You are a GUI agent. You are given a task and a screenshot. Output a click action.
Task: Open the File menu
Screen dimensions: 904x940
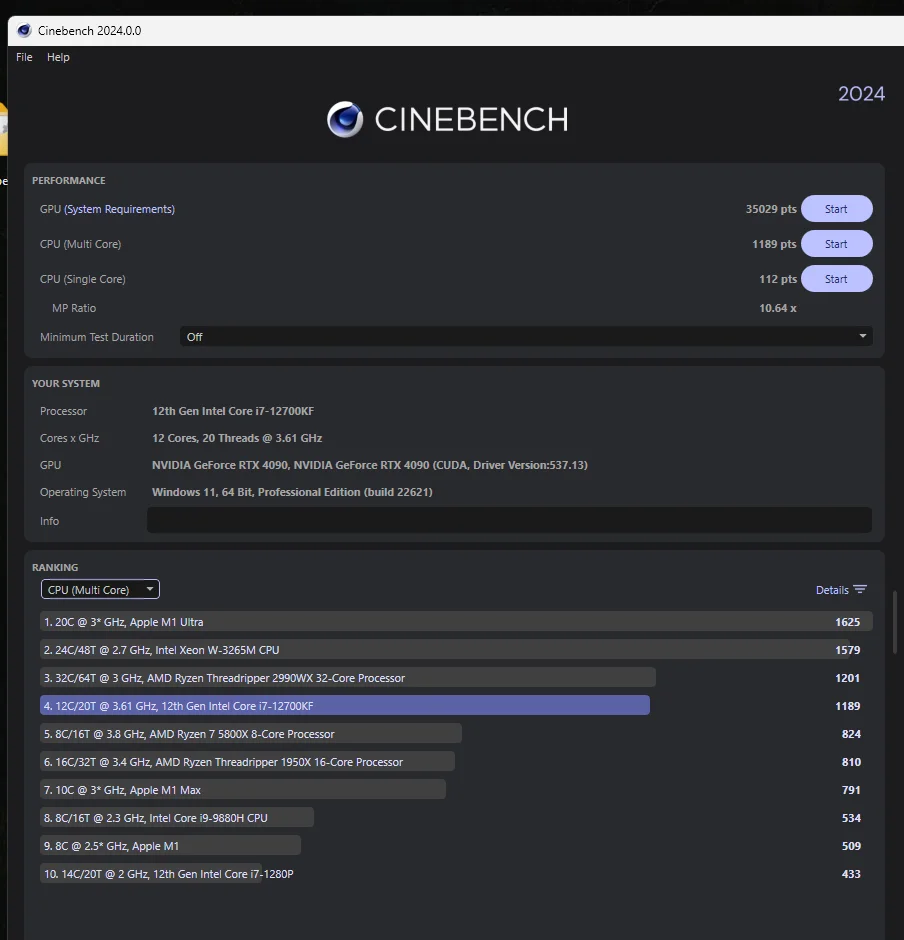[24, 57]
